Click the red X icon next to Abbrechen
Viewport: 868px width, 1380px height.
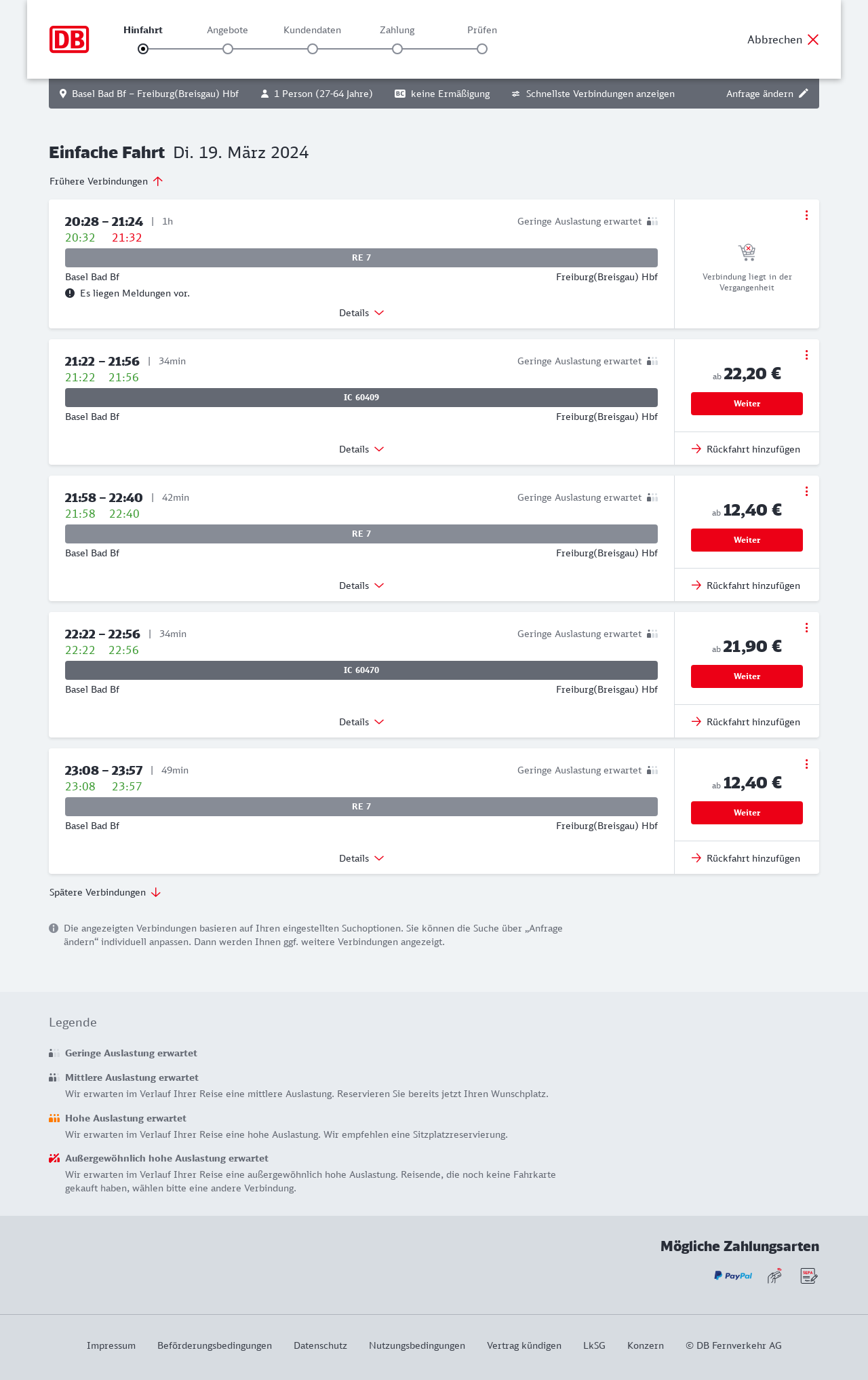[813, 39]
